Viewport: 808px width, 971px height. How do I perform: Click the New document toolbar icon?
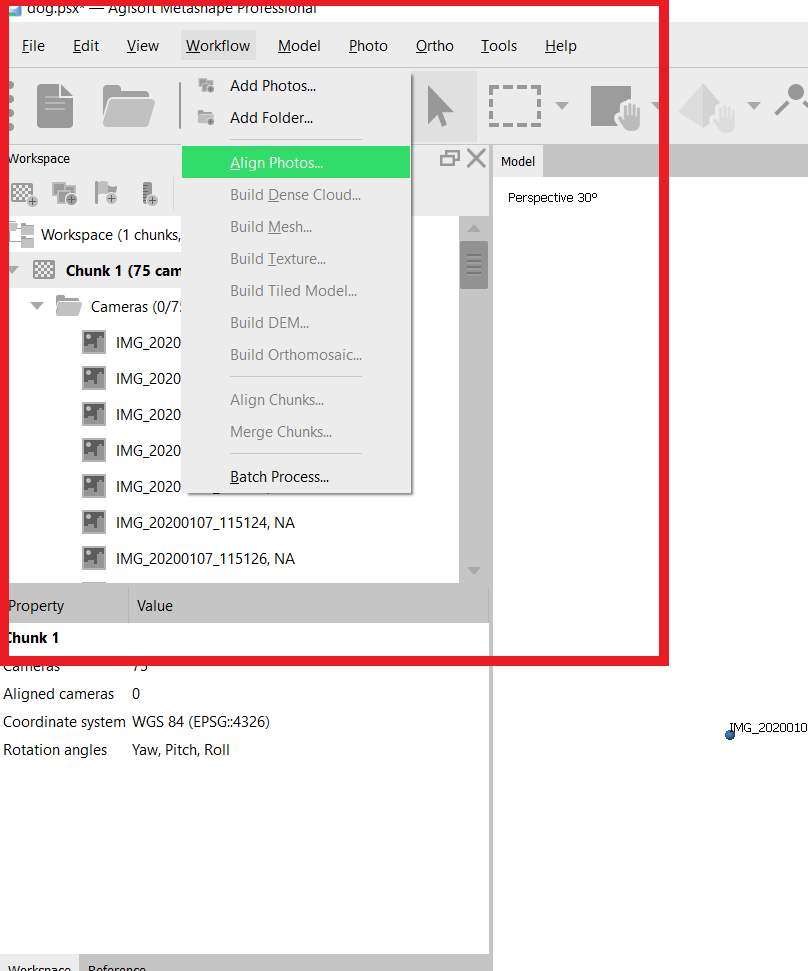click(55, 106)
